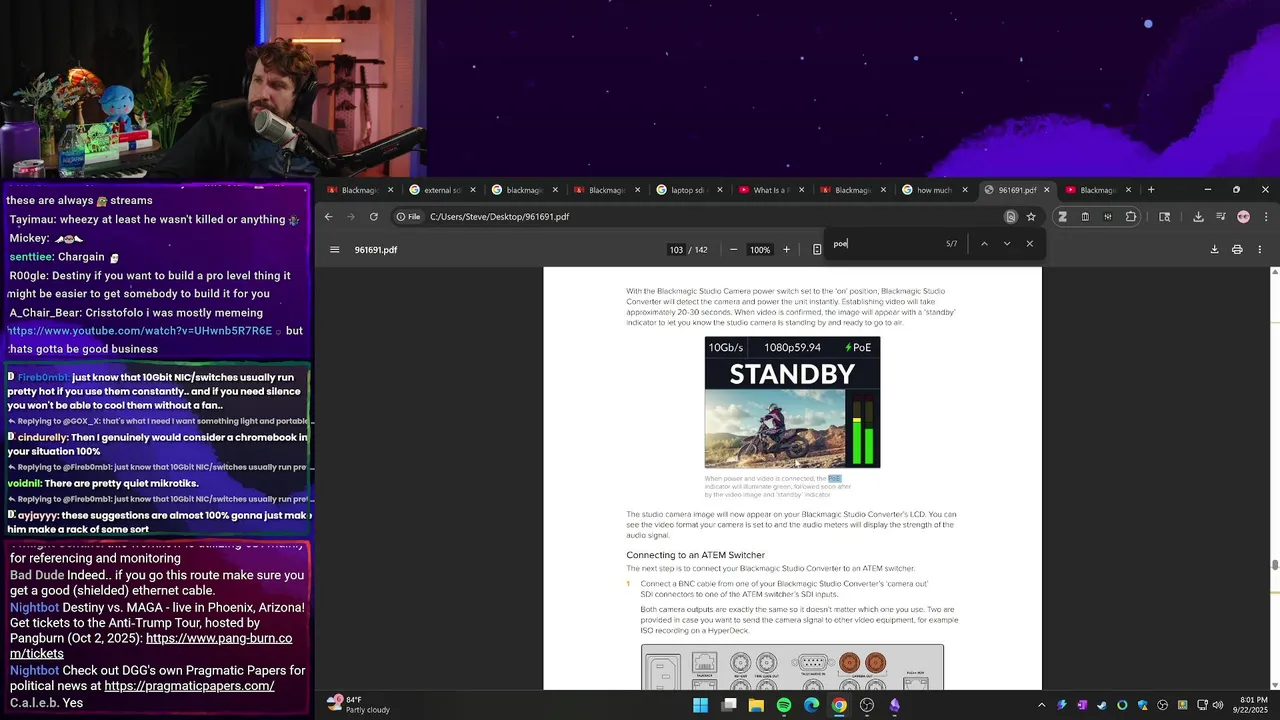Open YouTube link in chat message
Screen dimensions: 1280x720
coord(140,331)
